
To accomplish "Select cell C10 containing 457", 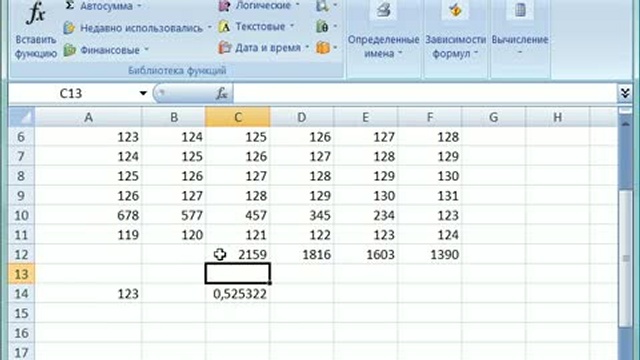I will click(x=238, y=215).
